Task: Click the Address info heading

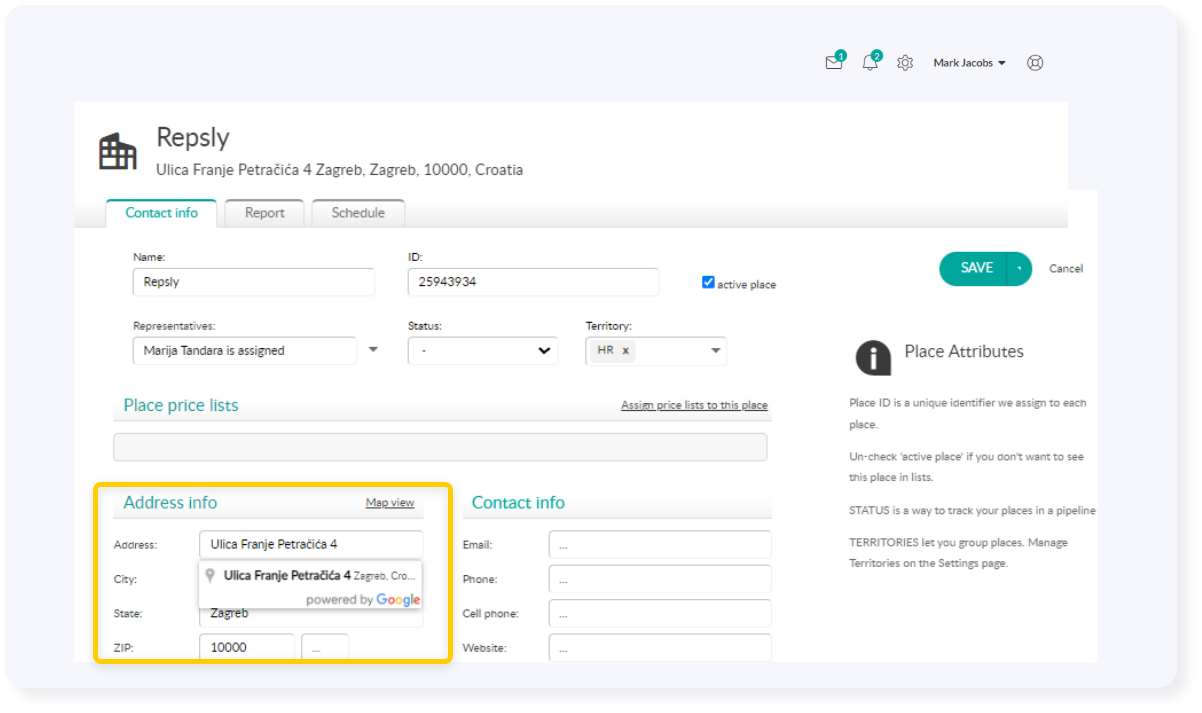Action: [x=170, y=503]
